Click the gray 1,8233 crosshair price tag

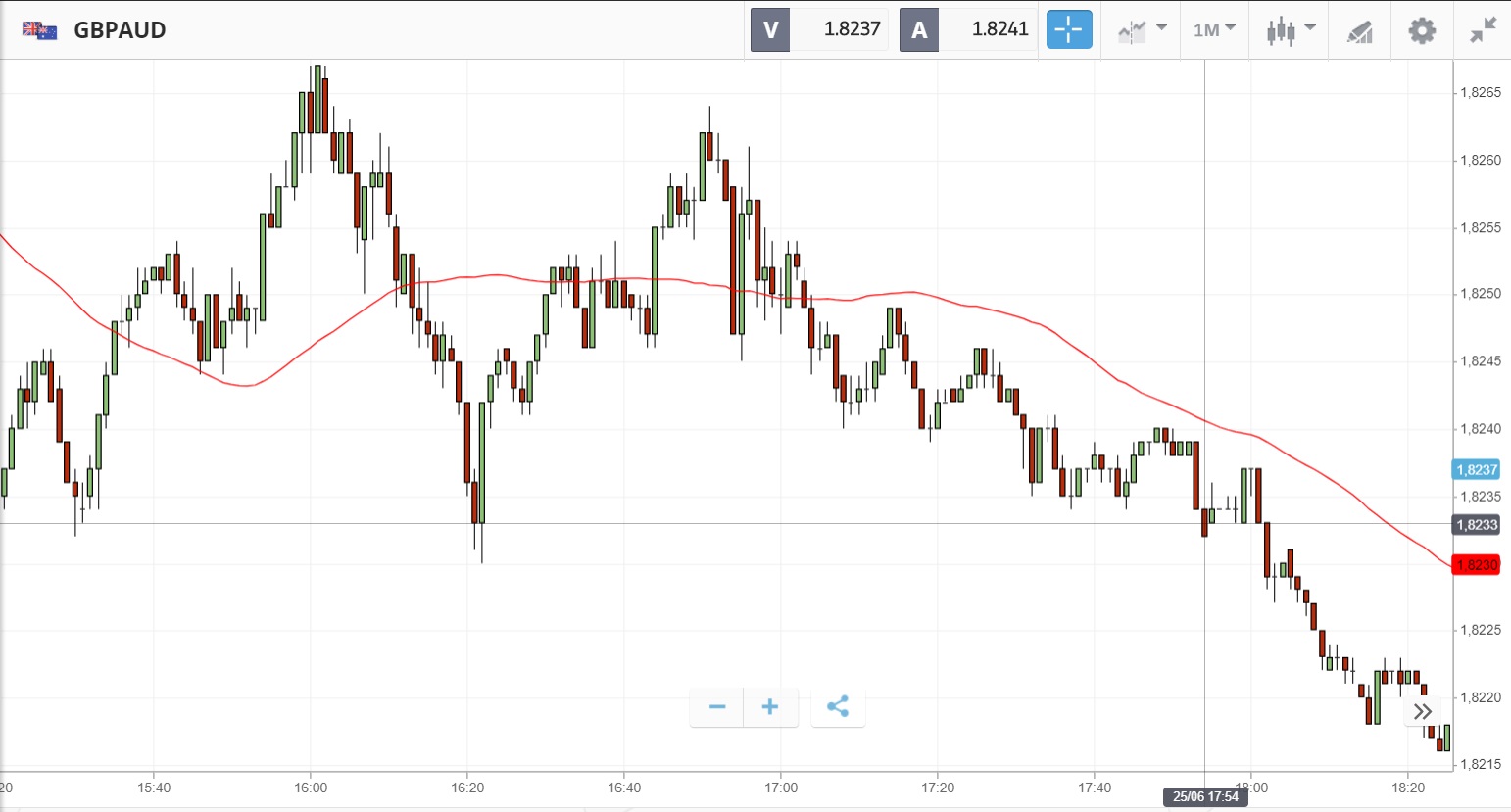coord(1476,525)
